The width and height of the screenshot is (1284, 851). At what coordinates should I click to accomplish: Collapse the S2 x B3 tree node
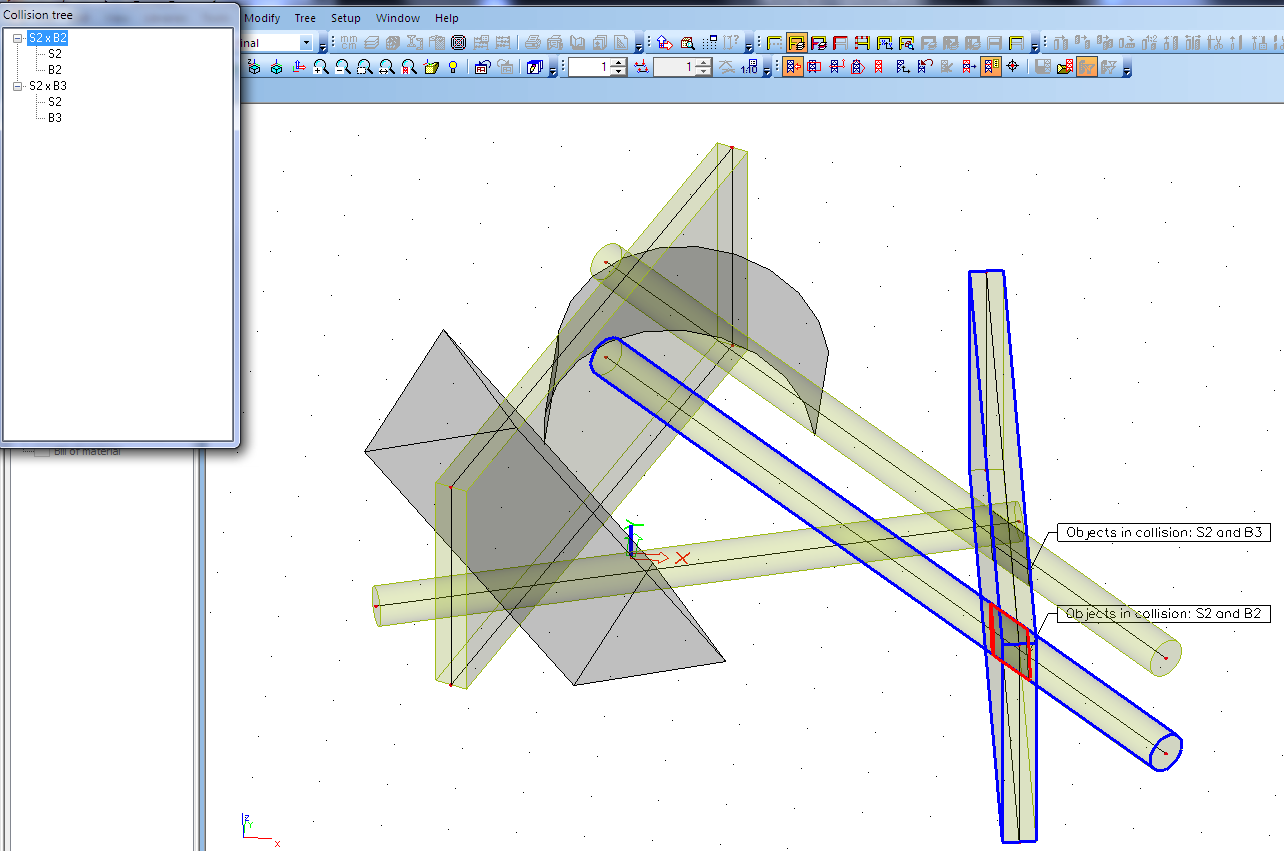pyautogui.click(x=18, y=86)
